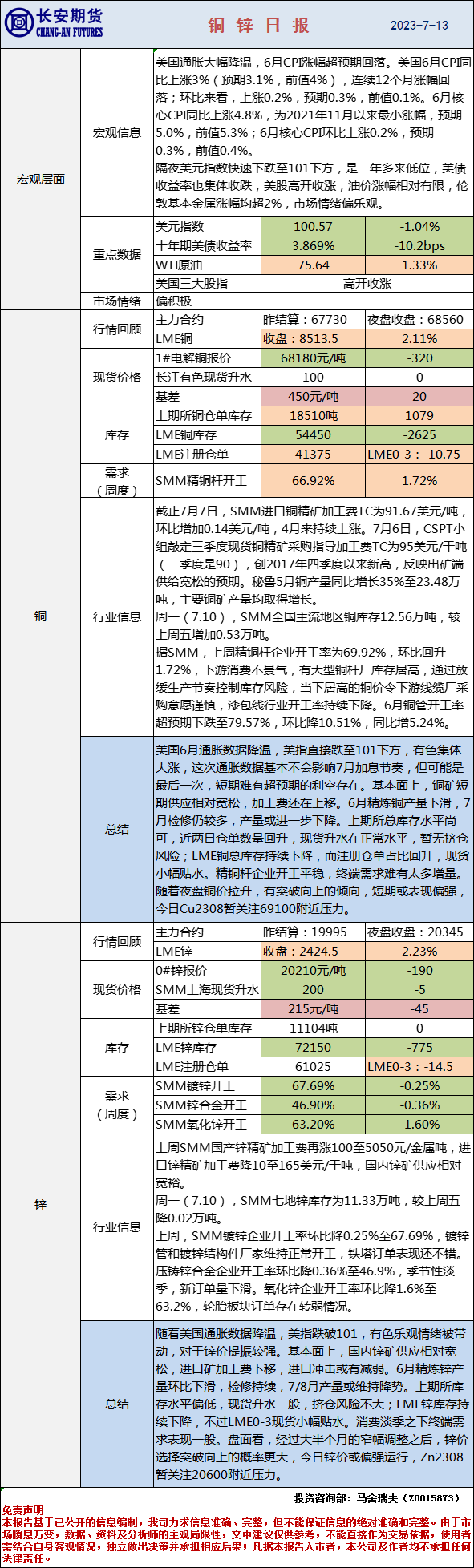Click the WTI原油 price 75.64 cell

[313, 265]
